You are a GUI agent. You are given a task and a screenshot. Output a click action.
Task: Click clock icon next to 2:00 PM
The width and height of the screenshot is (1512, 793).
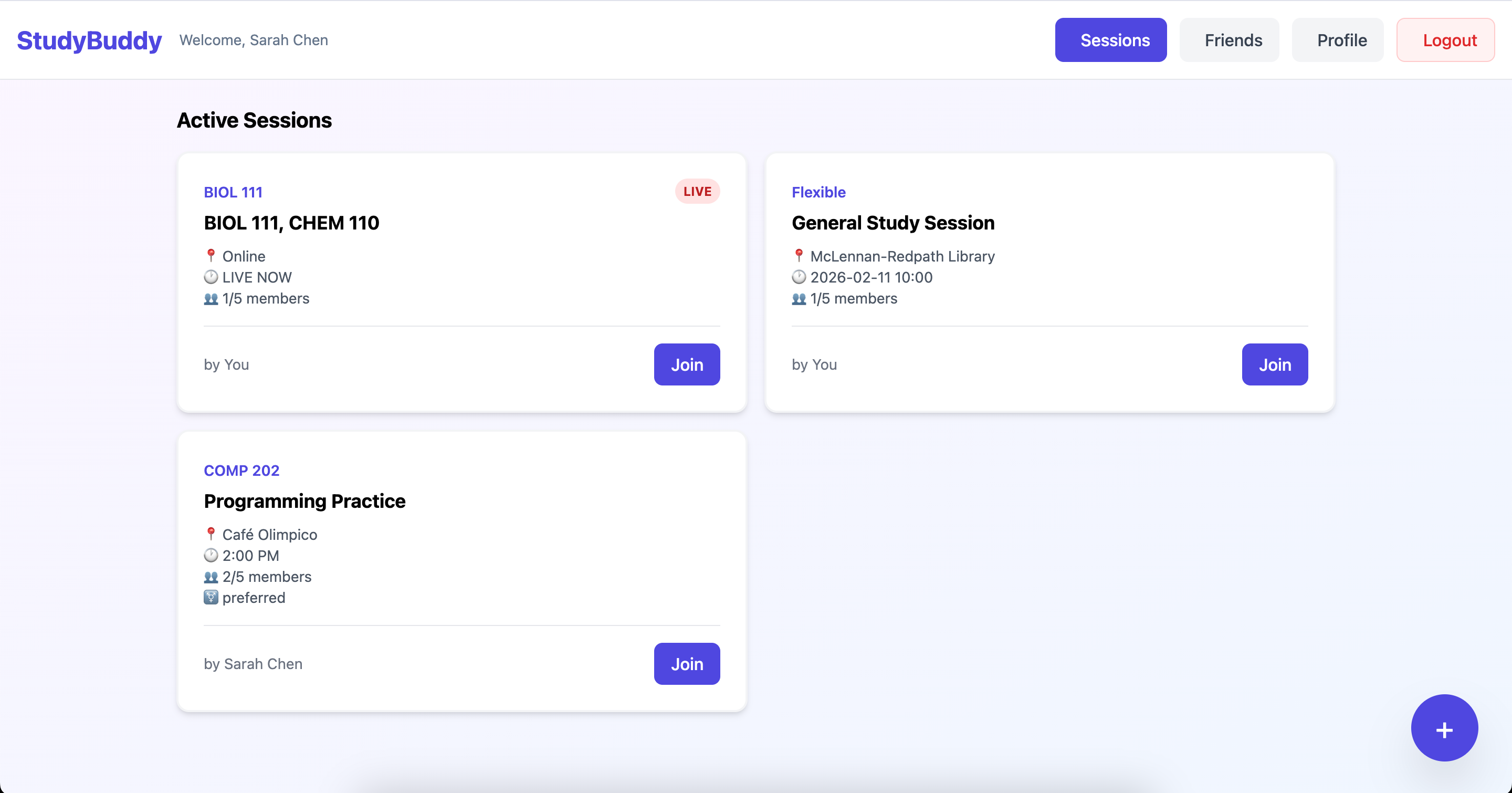[x=211, y=555]
